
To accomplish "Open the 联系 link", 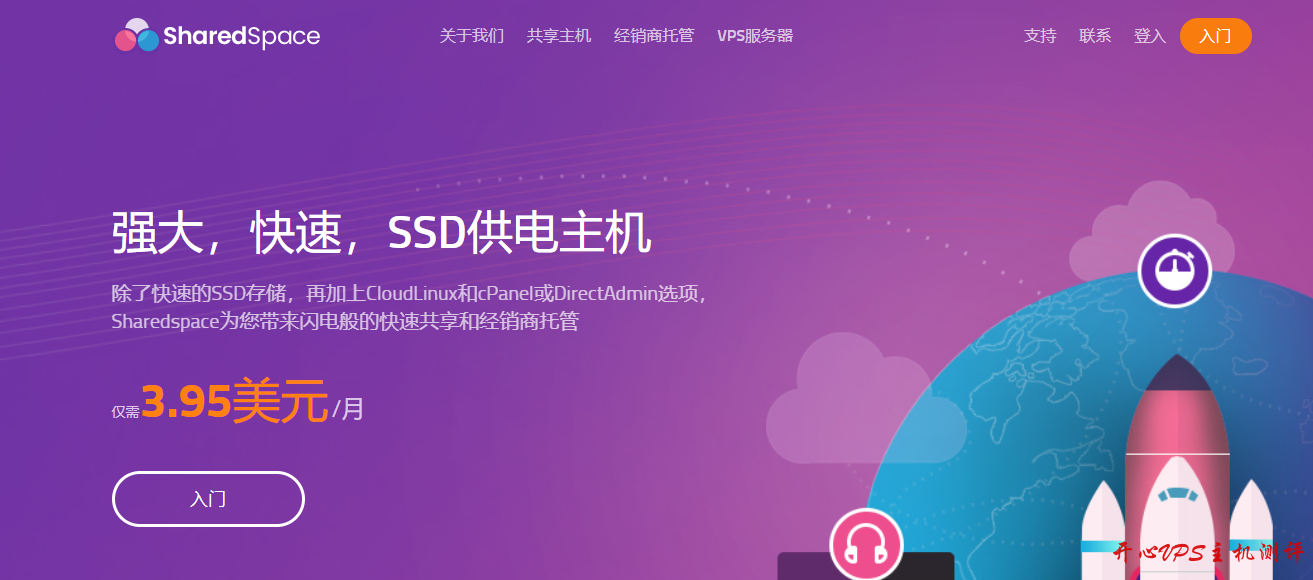I will coord(1095,36).
